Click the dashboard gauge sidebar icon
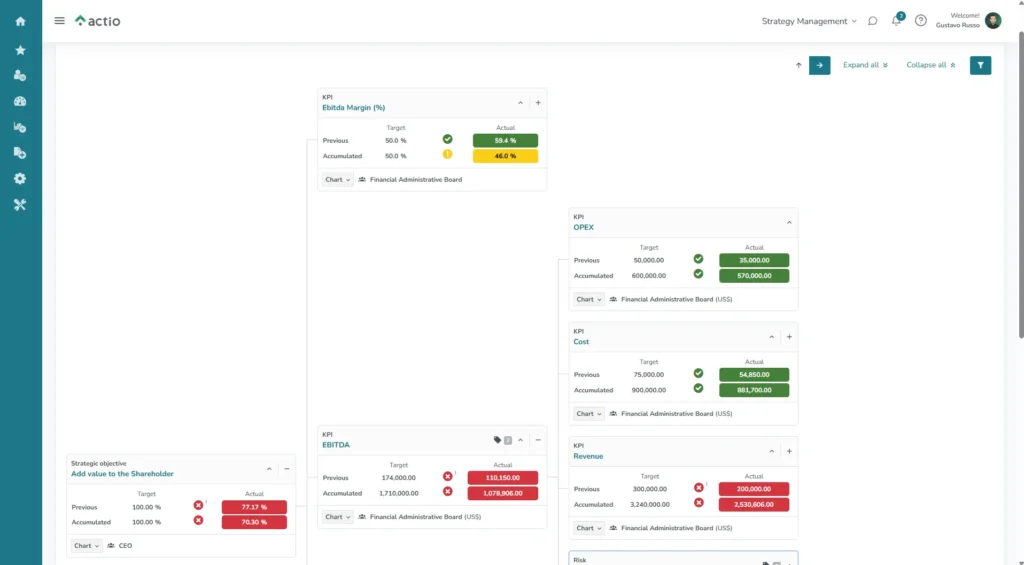This screenshot has height=565, width=1024. coord(20,101)
